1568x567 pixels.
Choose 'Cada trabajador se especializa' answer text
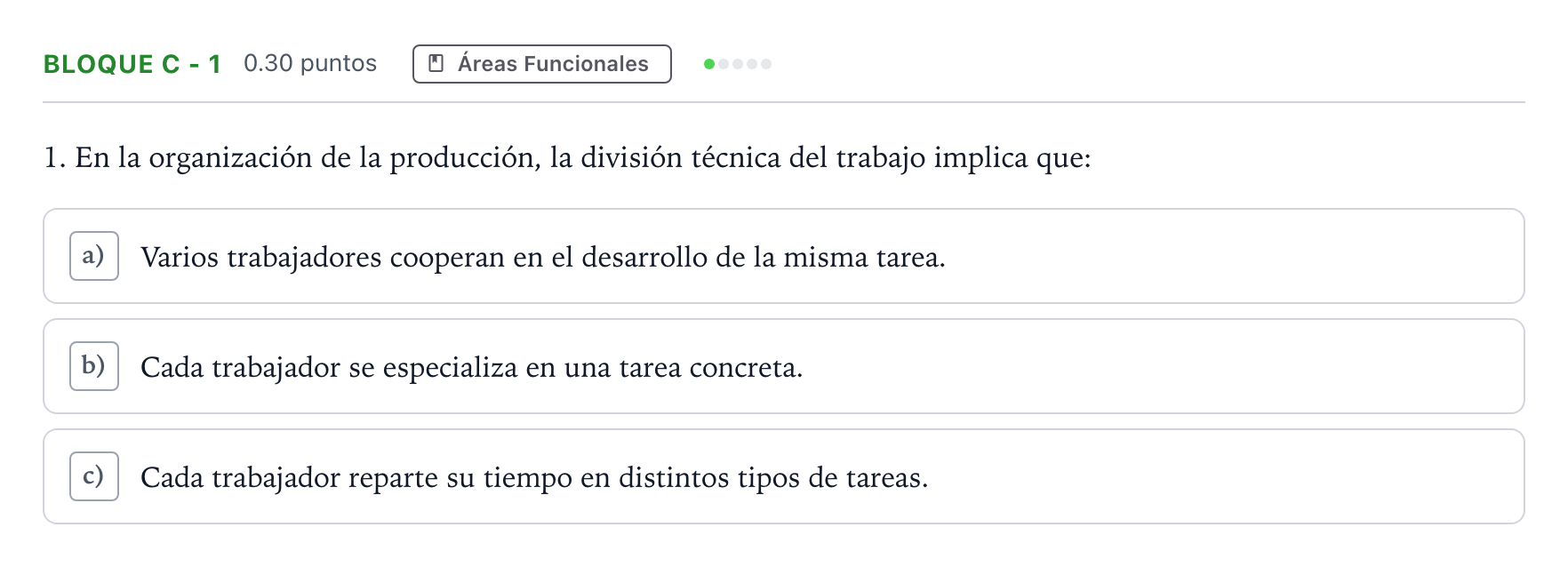[x=472, y=368]
